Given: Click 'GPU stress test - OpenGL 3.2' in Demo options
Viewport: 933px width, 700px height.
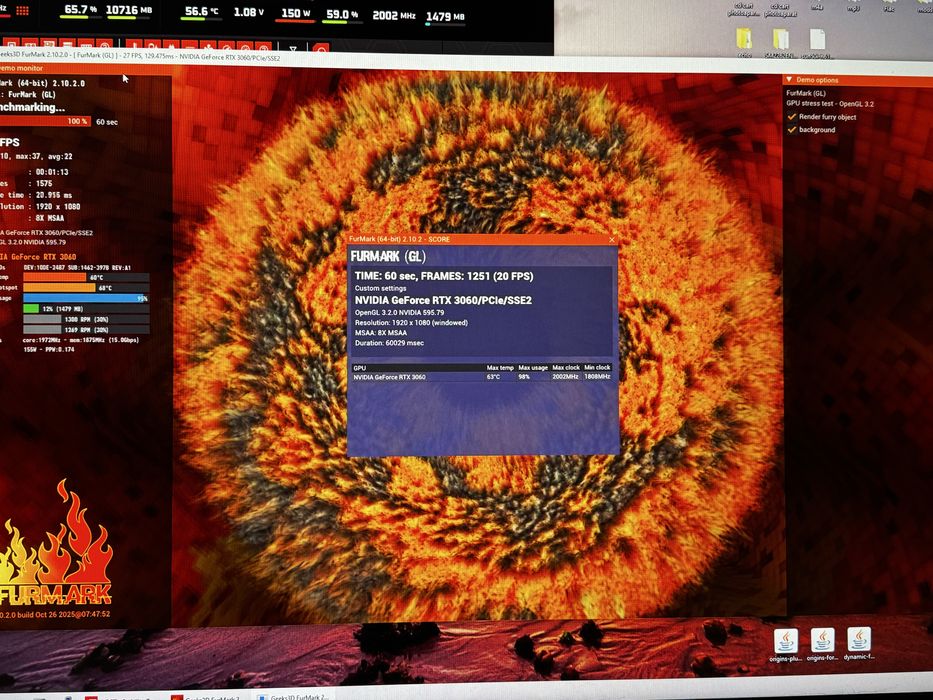Looking at the screenshot, I should (x=829, y=104).
